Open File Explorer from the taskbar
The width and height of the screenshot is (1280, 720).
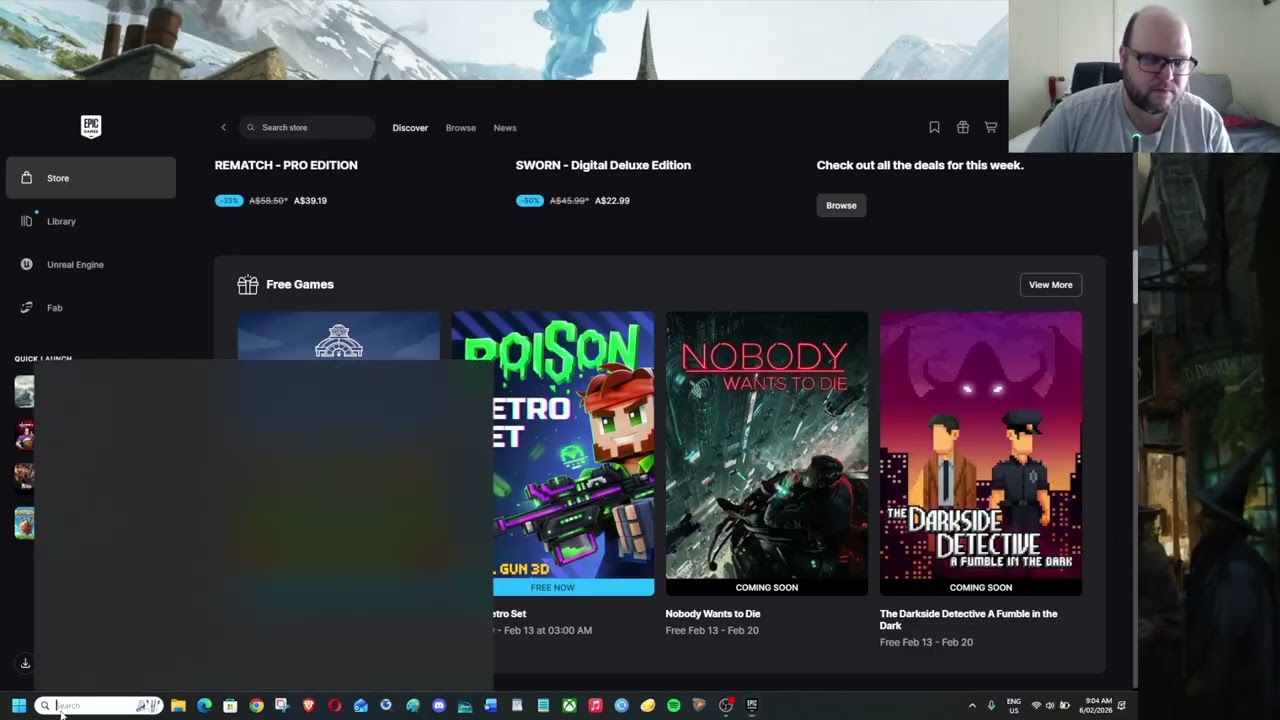(x=178, y=706)
